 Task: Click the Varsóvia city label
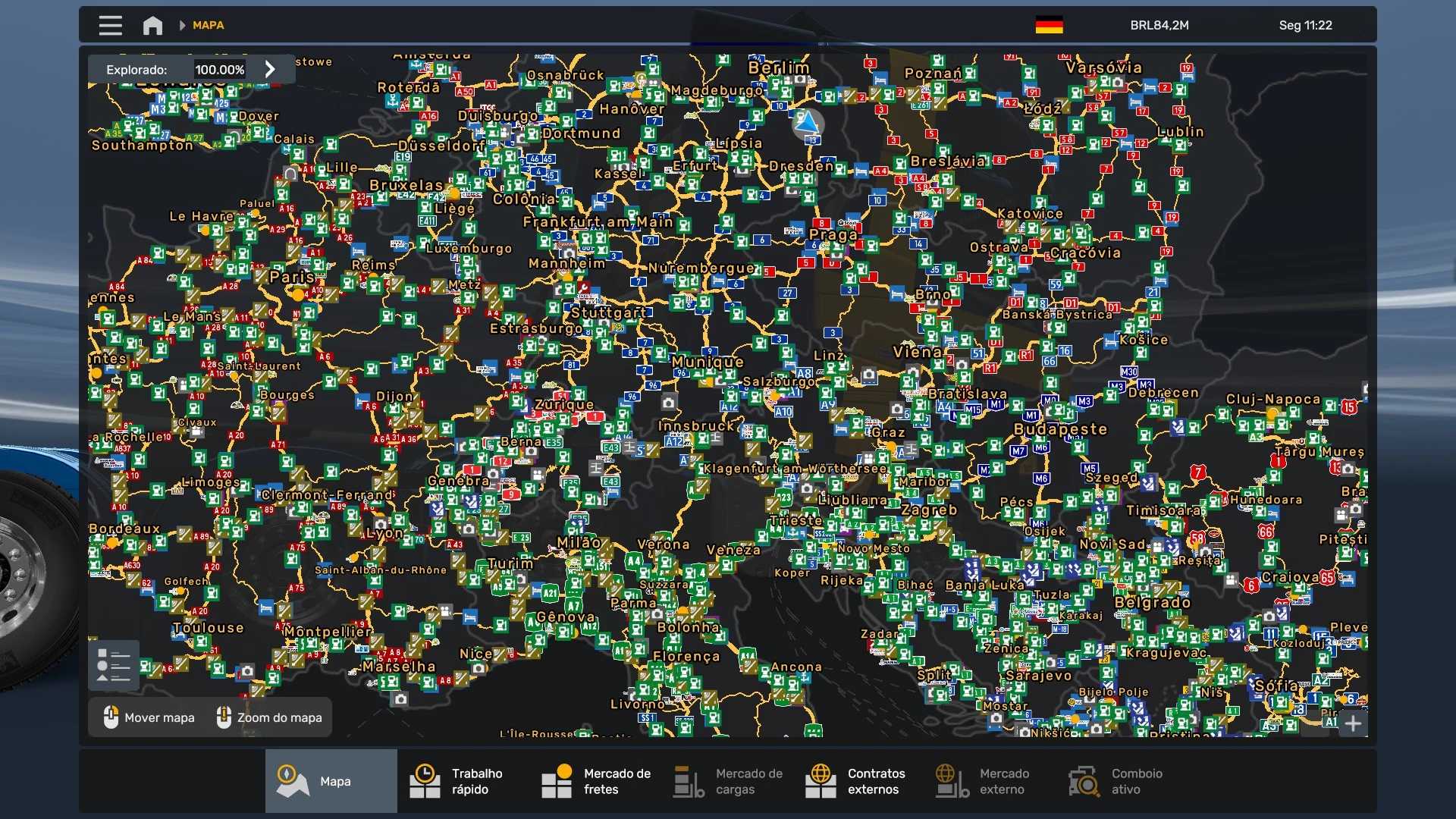1103,67
